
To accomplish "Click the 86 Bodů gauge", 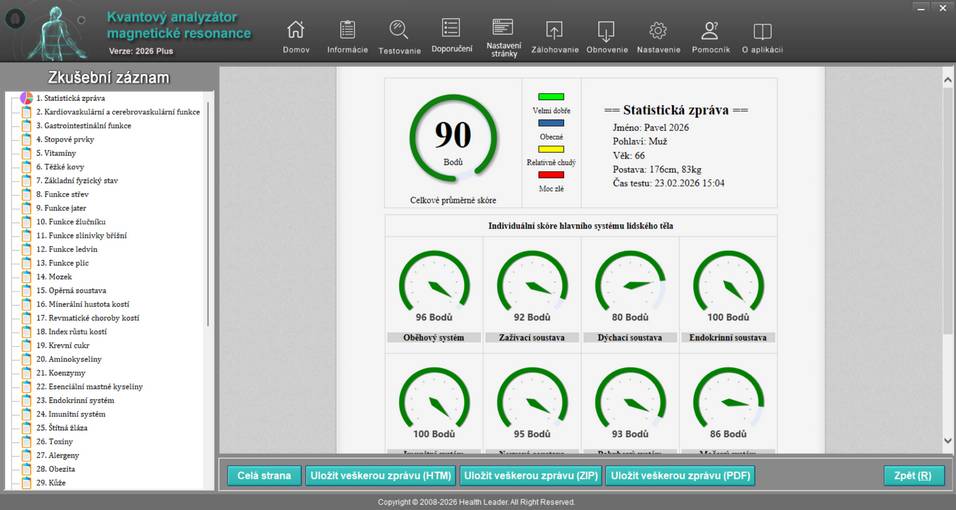I will [728, 403].
